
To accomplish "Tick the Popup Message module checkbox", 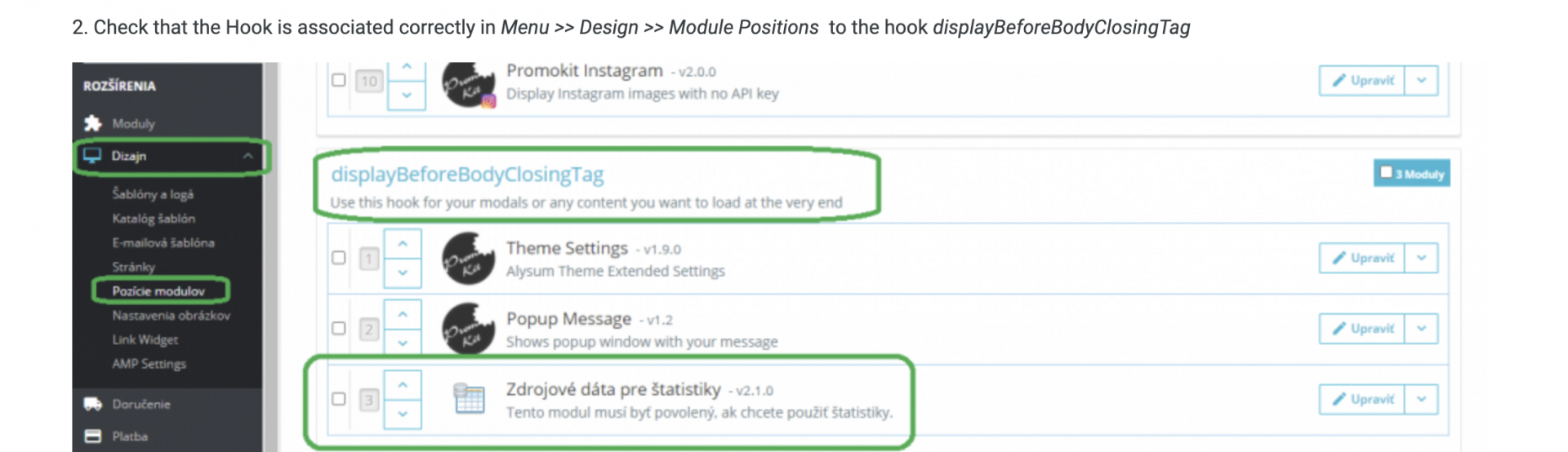I will 338,328.
